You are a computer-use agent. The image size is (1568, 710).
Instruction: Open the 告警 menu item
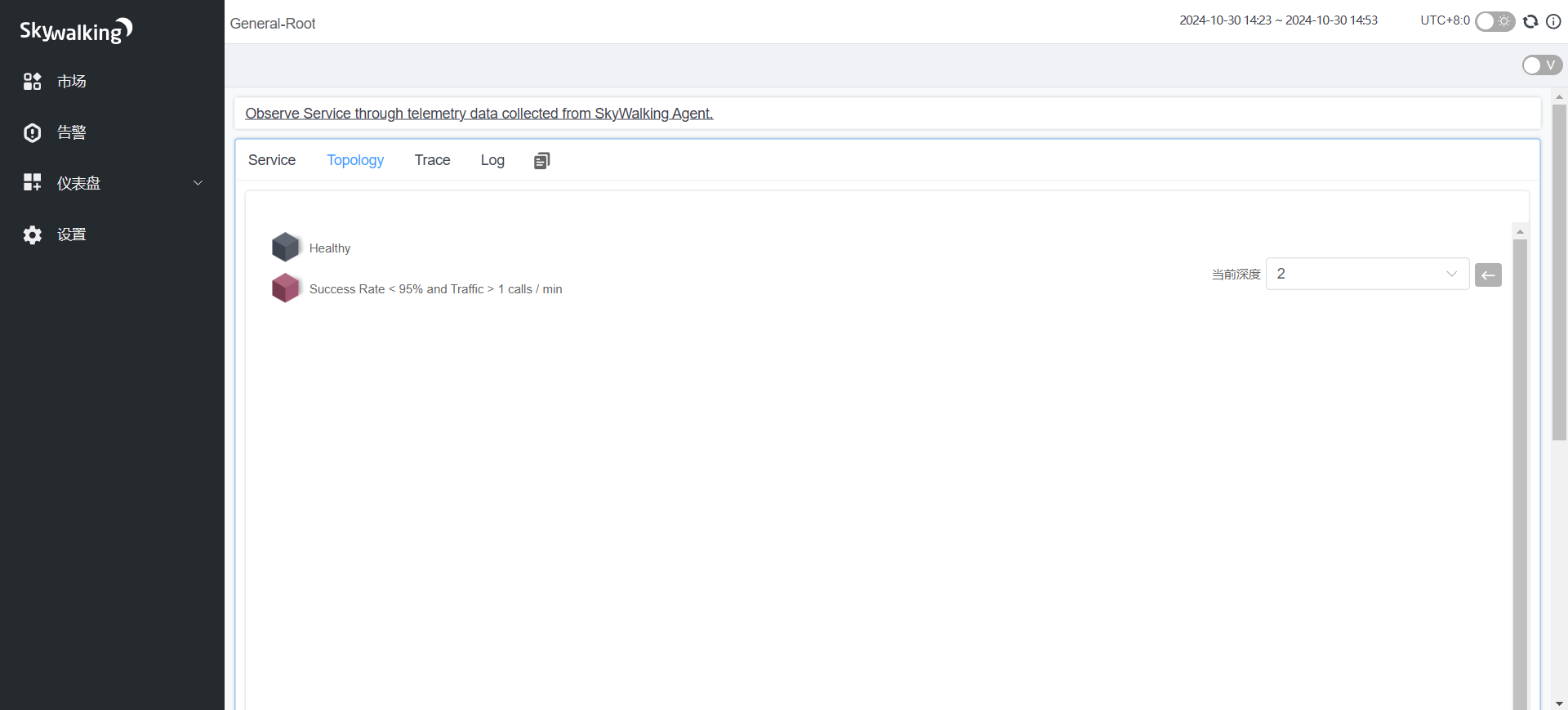112,132
